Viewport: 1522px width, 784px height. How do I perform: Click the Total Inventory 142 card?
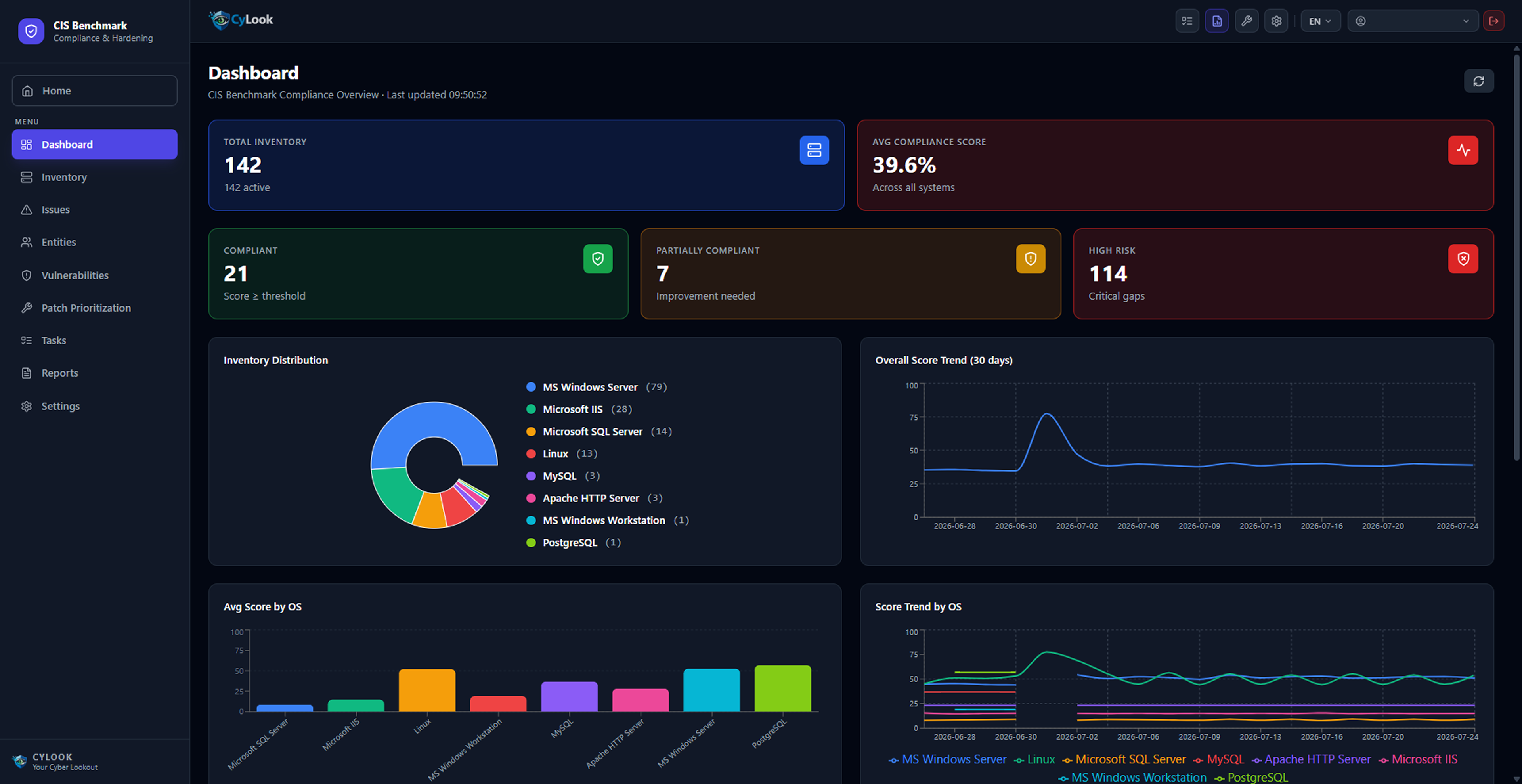coord(526,165)
